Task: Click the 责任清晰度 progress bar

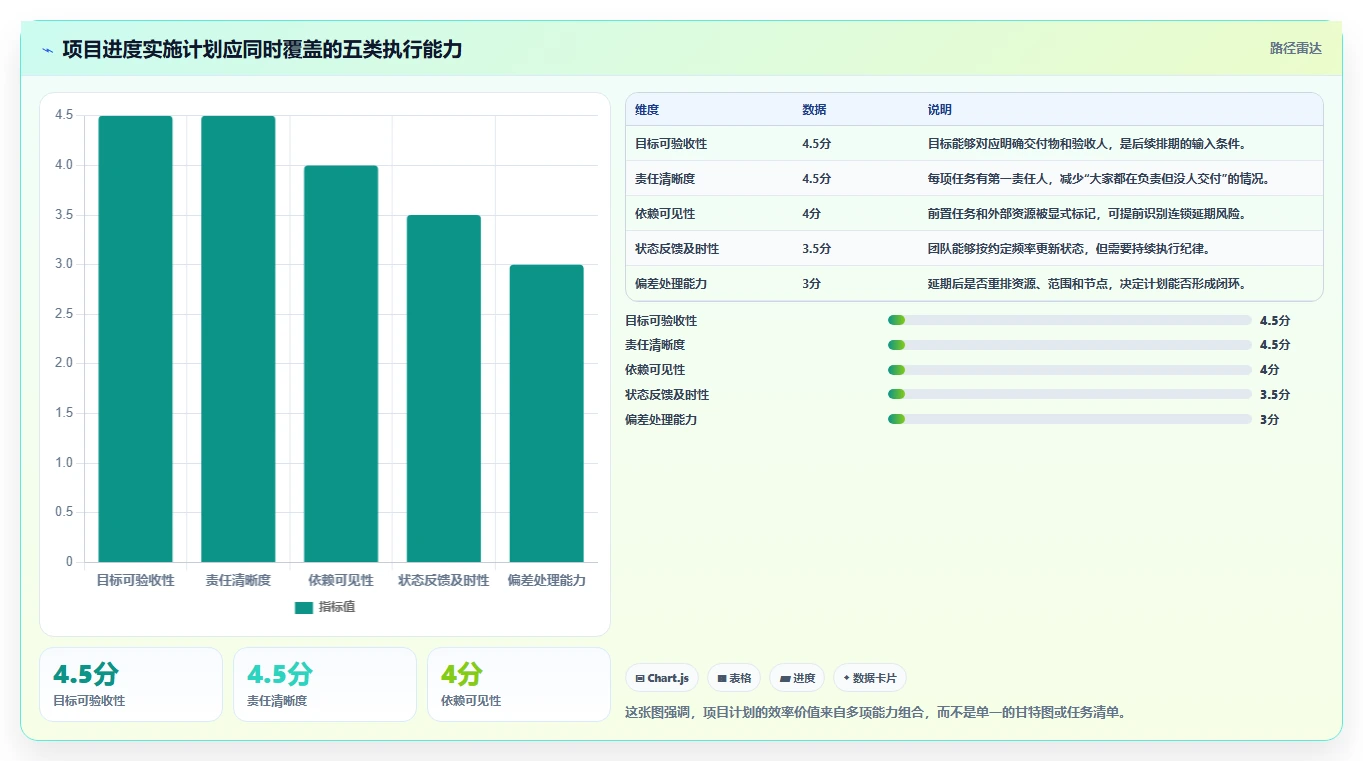Action: coord(1070,345)
